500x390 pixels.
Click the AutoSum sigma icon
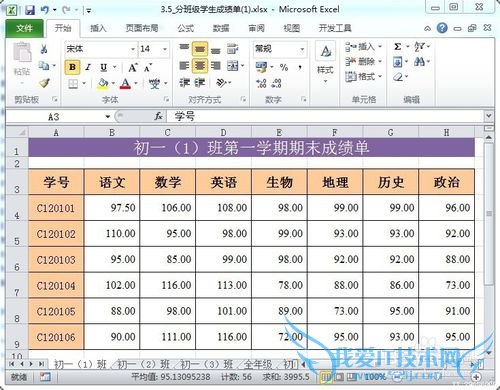tap(398, 47)
